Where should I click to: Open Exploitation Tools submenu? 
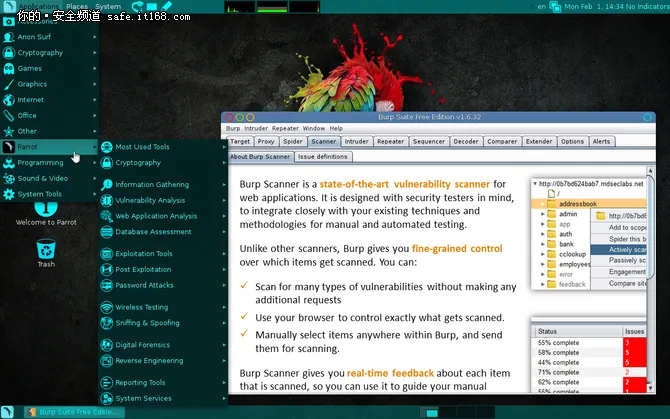[x=163, y=254]
